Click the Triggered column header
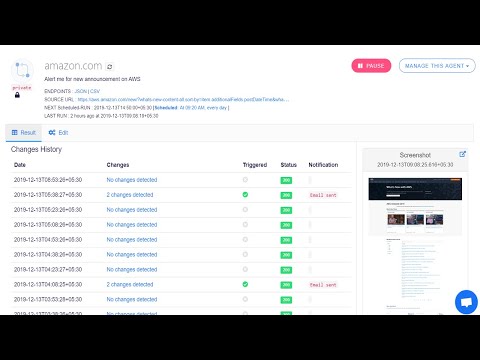The height and width of the screenshot is (360, 480). point(255,165)
